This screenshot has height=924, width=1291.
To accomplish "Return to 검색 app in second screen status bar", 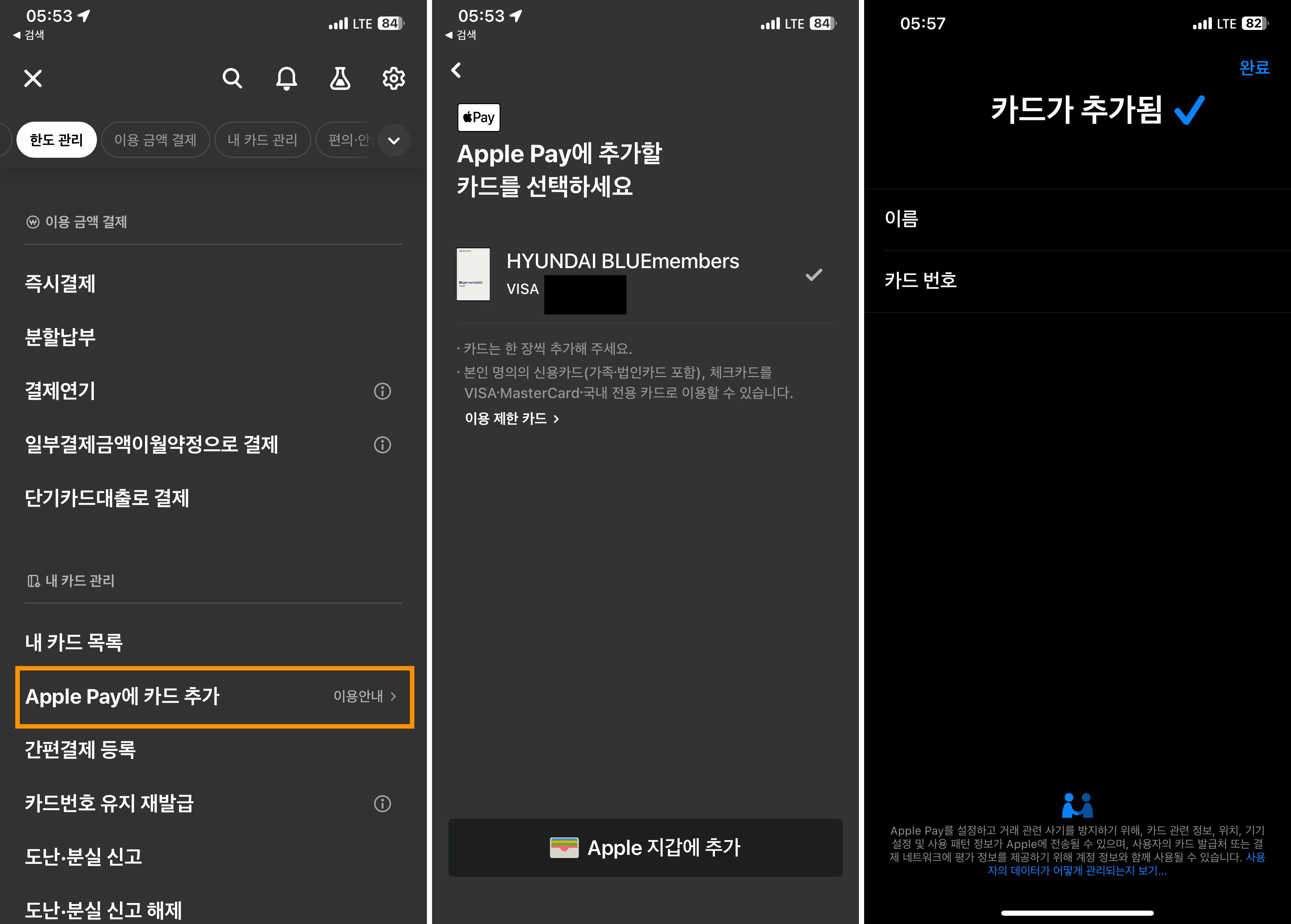I will coord(460,35).
